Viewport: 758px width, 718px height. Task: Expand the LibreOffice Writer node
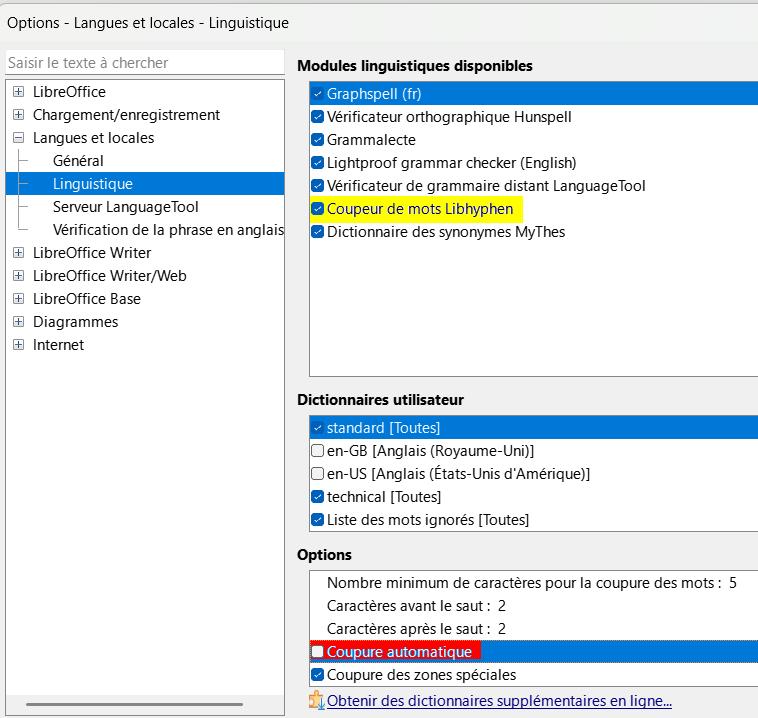(x=18, y=252)
